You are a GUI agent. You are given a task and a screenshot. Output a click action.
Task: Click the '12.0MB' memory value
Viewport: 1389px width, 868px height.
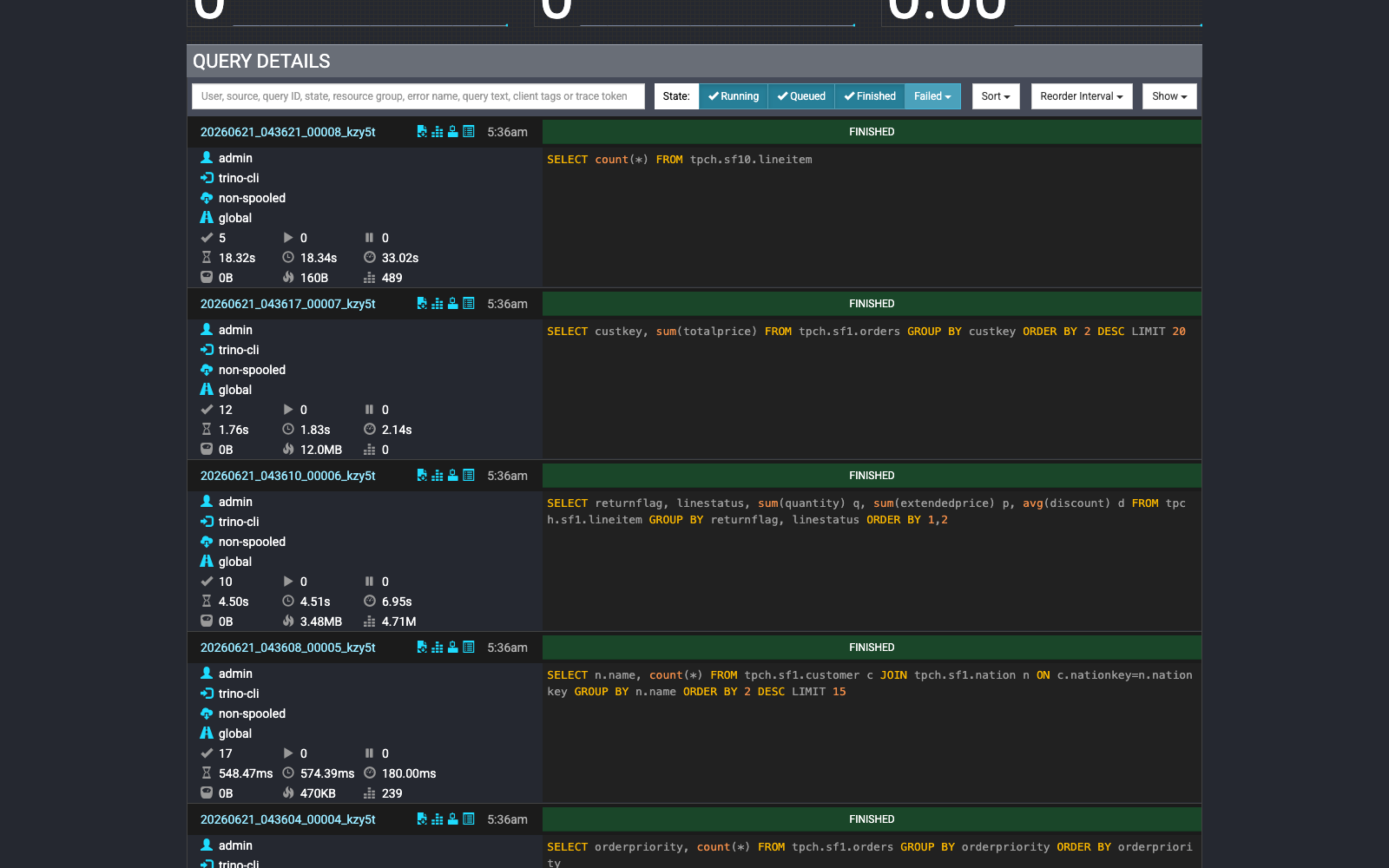coord(321,450)
